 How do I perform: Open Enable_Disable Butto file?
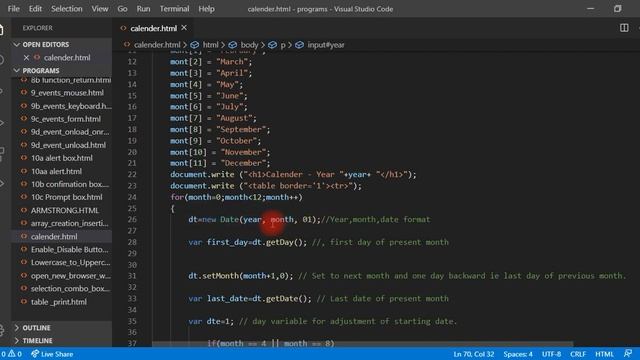point(69,249)
